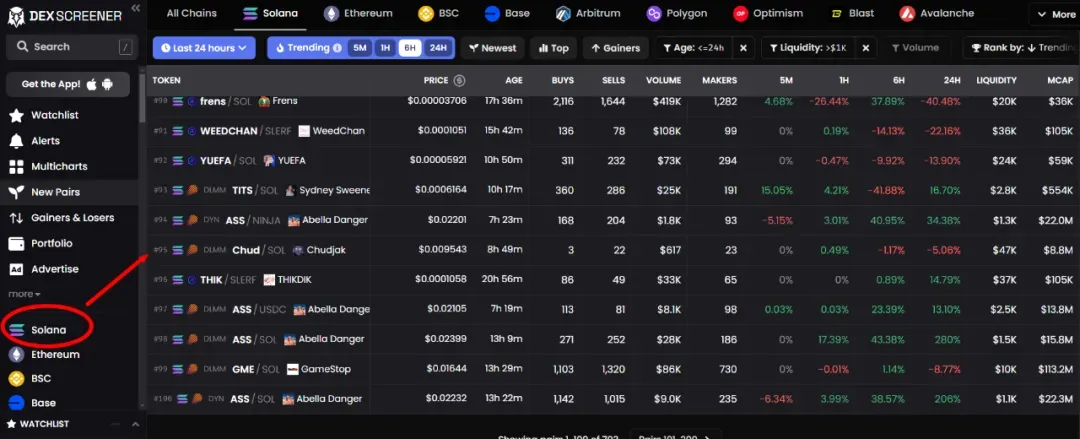Select the 24H trending interval

[438, 48]
